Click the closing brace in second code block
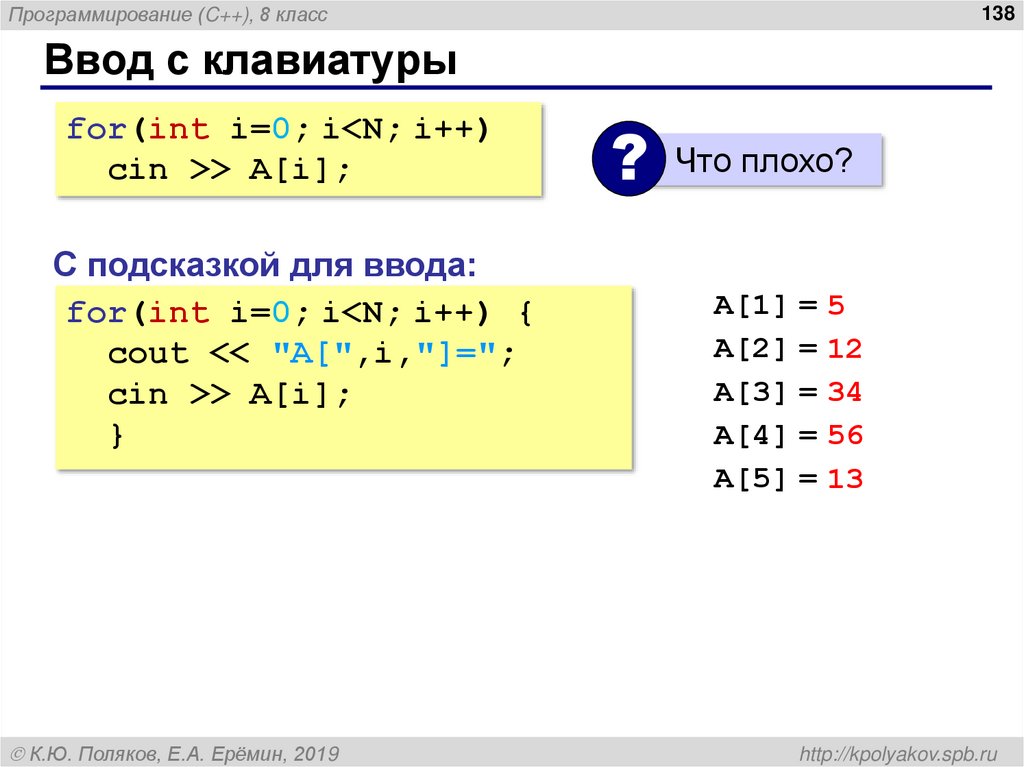 [117, 435]
